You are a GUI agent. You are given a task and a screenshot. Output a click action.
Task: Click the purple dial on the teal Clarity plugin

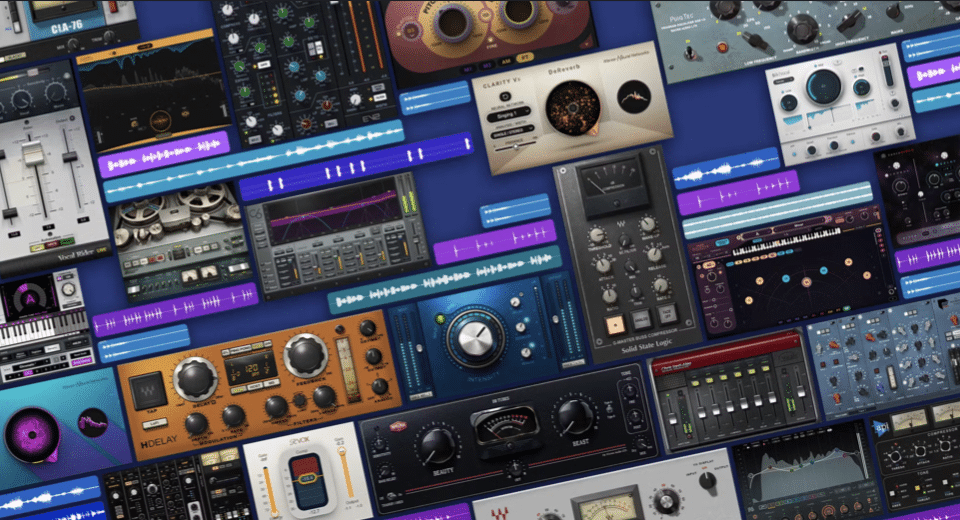click(32, 434)
